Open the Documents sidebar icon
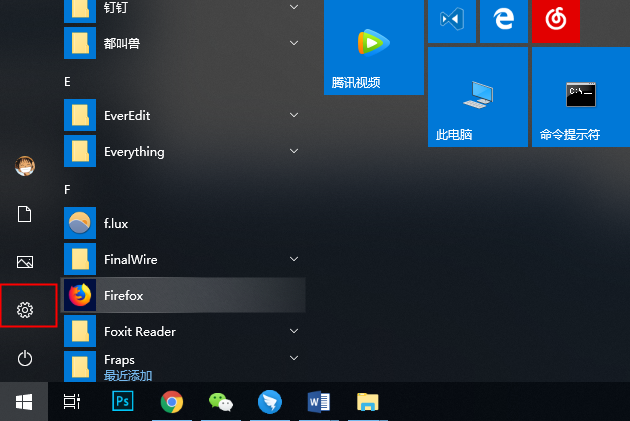 (x=25, y=214)
